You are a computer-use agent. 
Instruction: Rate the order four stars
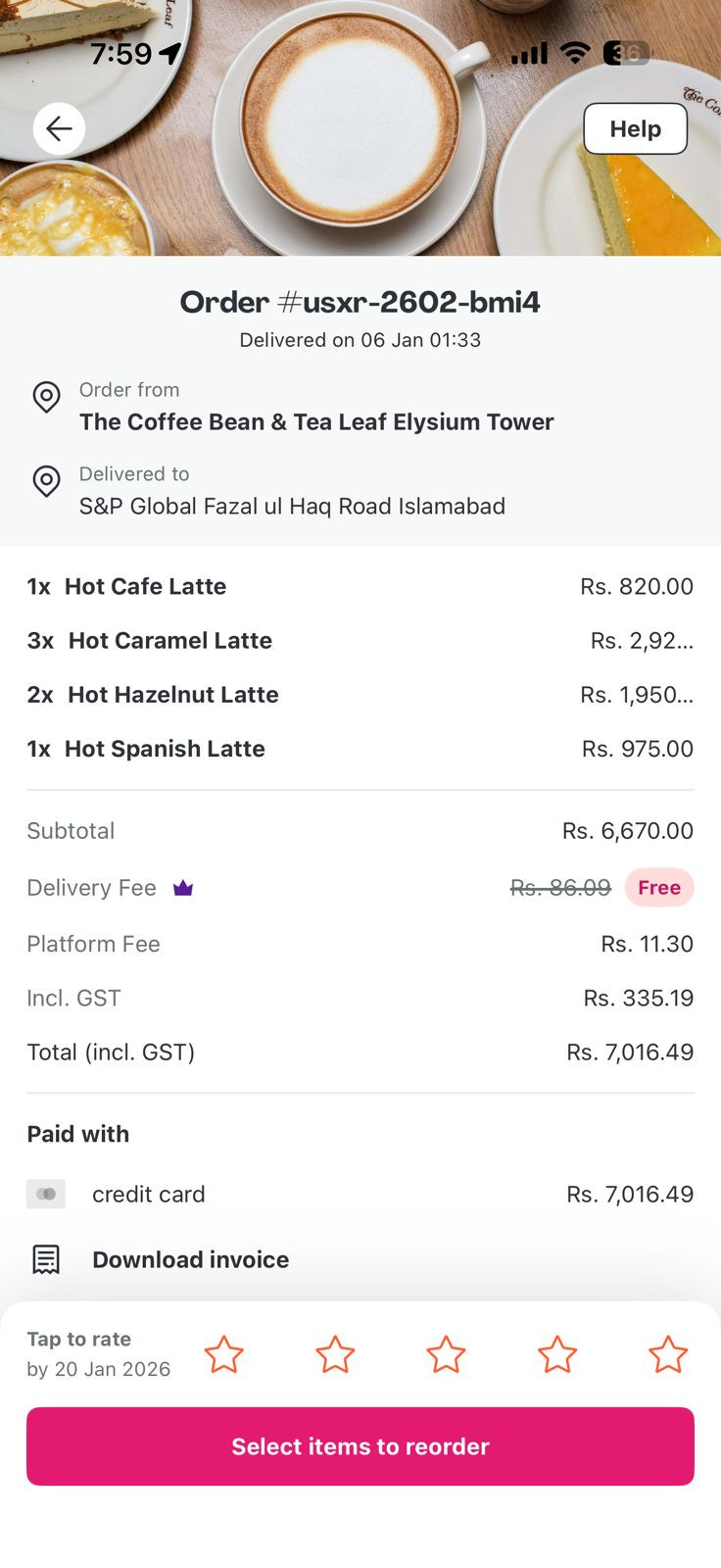pos(557,1354)
